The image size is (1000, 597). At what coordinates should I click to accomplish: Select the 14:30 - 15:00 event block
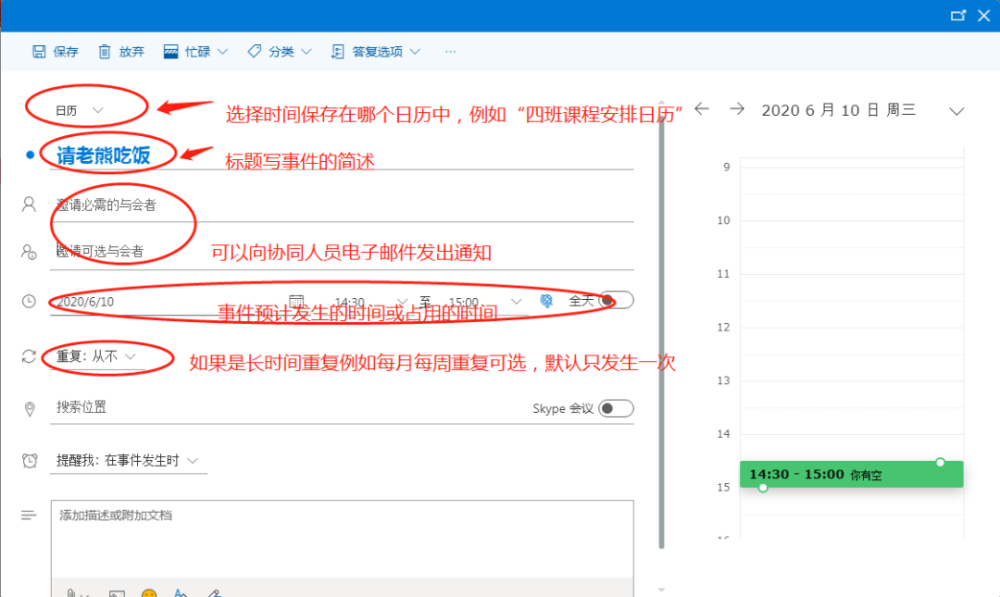click(x=851, y=474)
